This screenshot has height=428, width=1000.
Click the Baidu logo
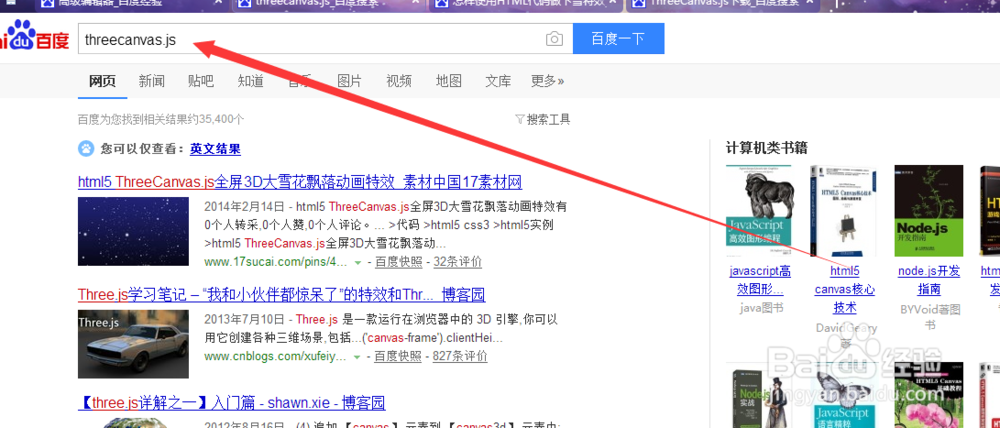click(34, 37)
